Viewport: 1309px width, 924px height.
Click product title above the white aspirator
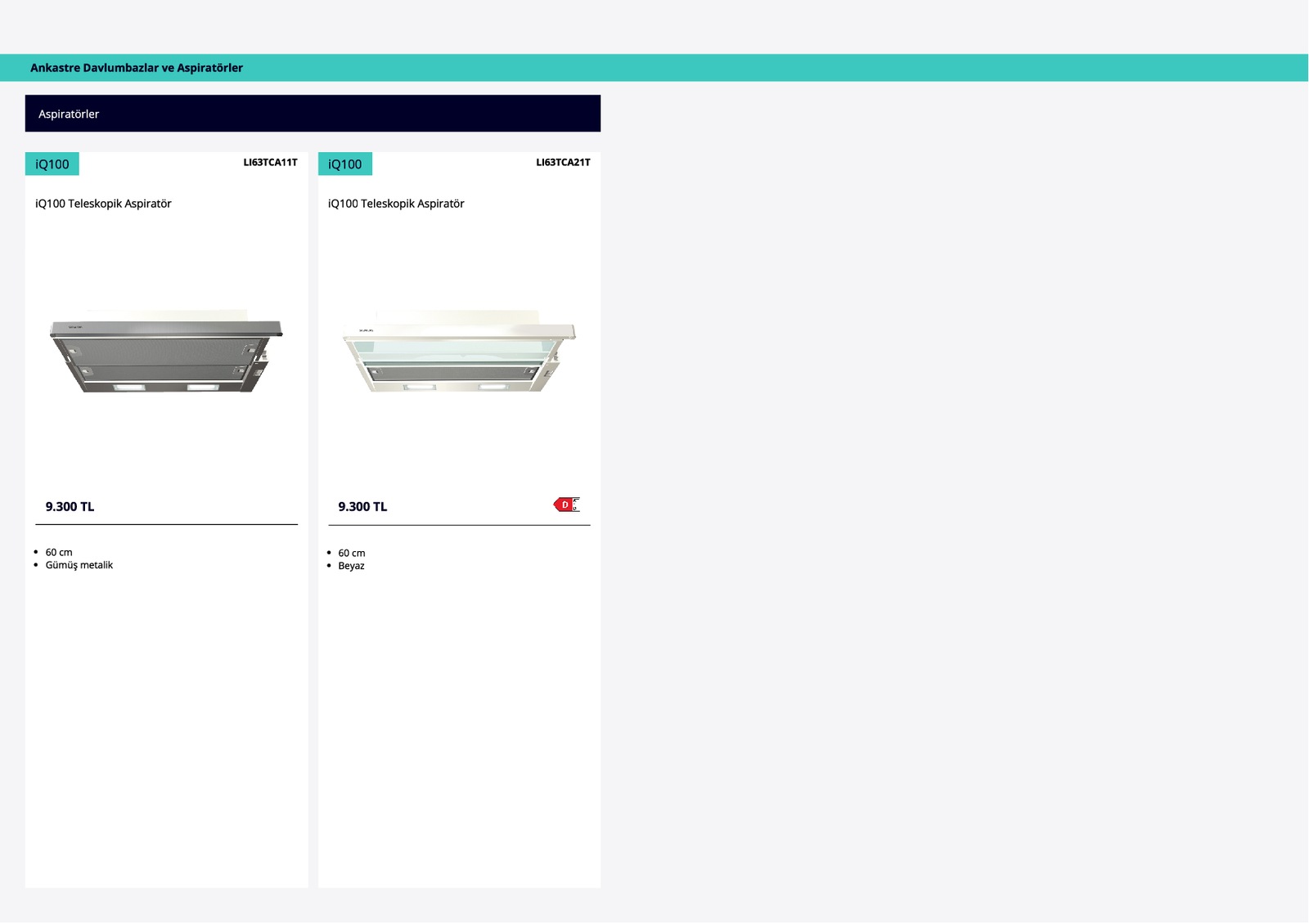[x=396, y=204]
